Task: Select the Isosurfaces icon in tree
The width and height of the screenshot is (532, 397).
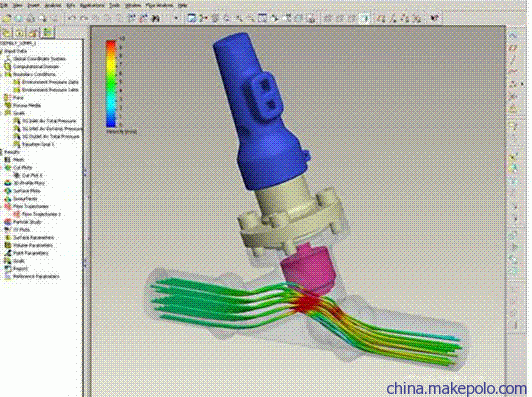Action: [x=8, y=198]
